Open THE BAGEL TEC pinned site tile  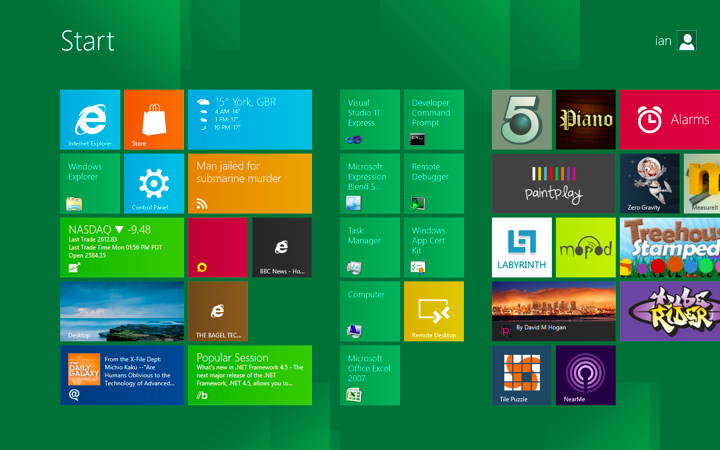[x=218, y=311]
